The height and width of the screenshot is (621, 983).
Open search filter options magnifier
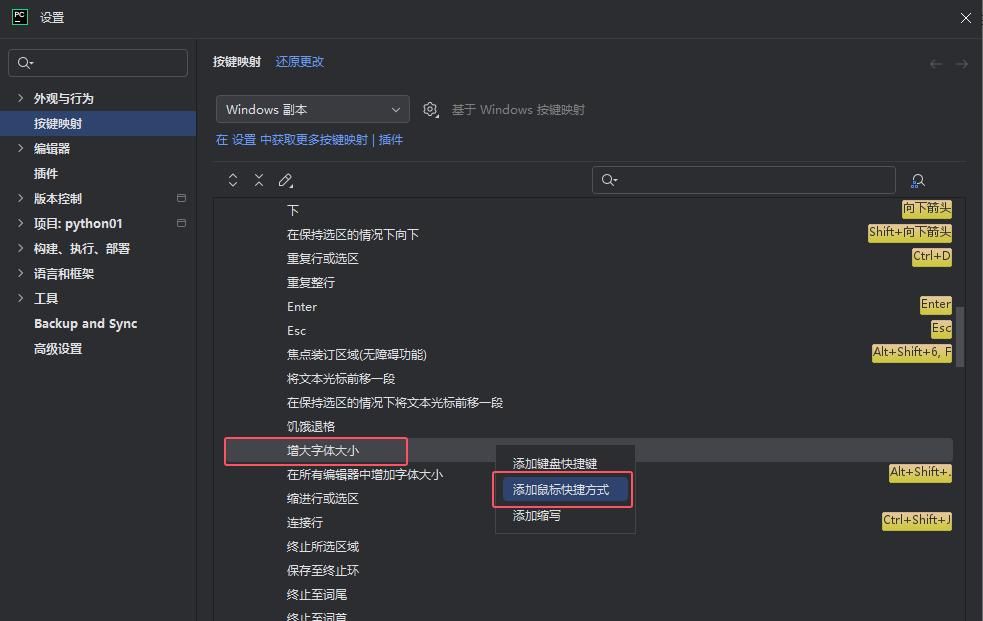[x=610, y=180]
